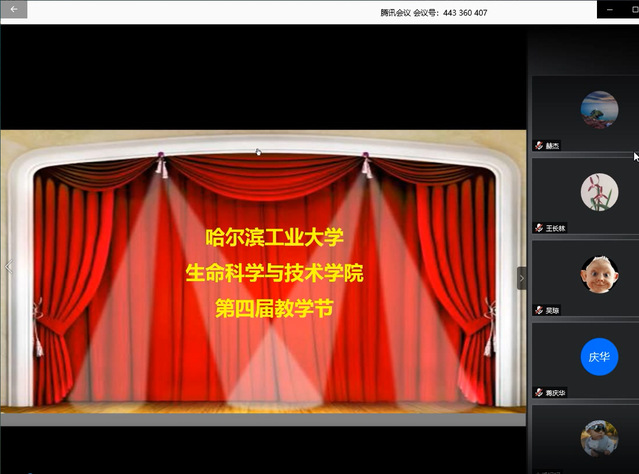Click the muted microphone icon beside 吴琼
This screenshot has height=474, width=639.
(x=538, y=310)
